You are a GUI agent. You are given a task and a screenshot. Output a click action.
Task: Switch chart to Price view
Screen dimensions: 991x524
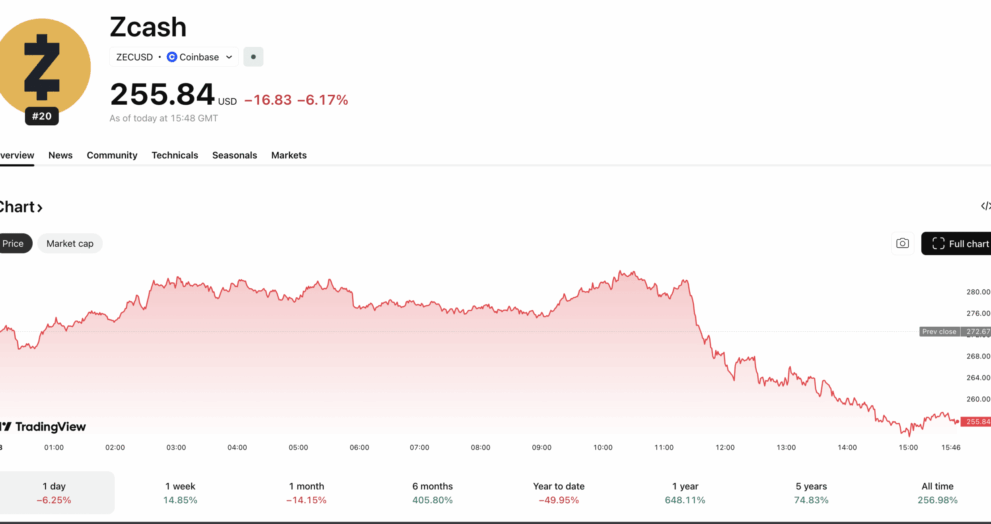pyautogui.click(x=14, y=243)
